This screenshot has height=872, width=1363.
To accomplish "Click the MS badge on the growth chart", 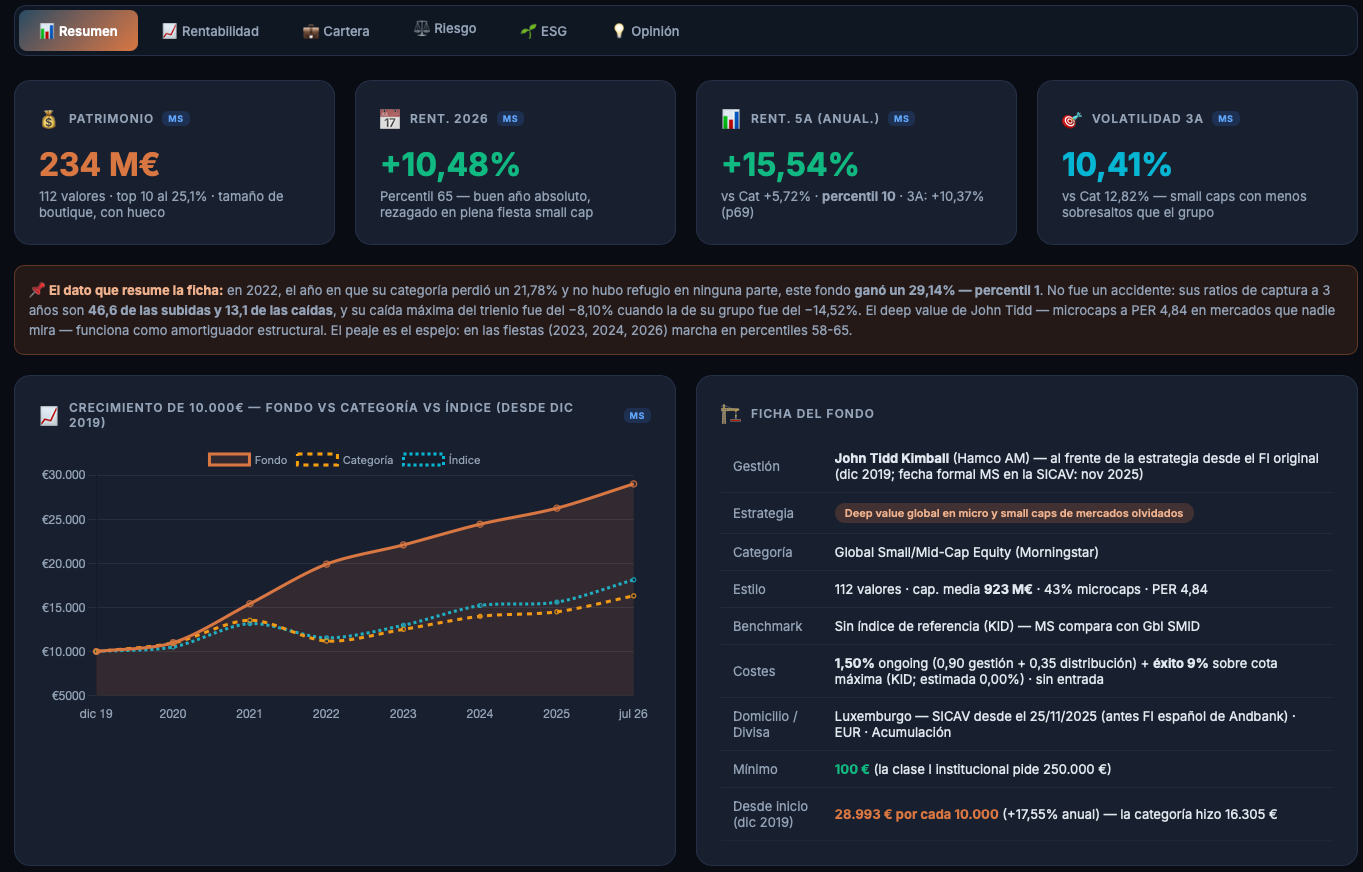I will coord(637,415).
